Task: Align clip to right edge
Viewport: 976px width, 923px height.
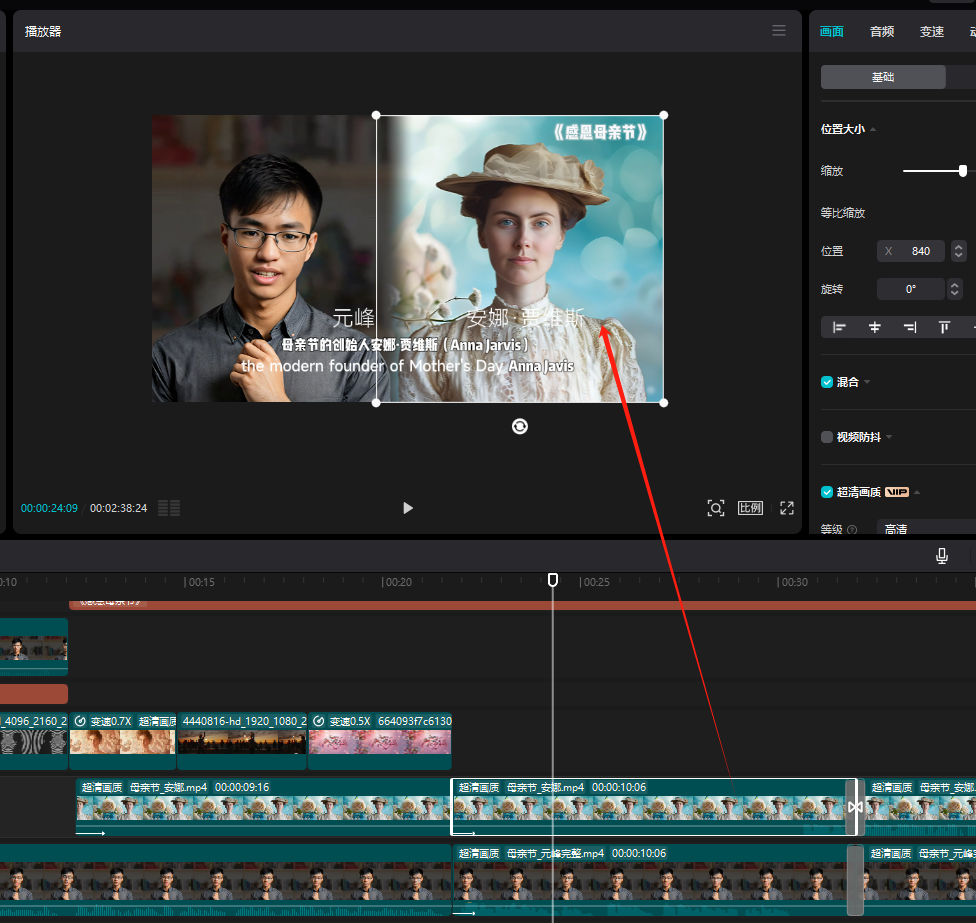Action: (x=909, y=327)
